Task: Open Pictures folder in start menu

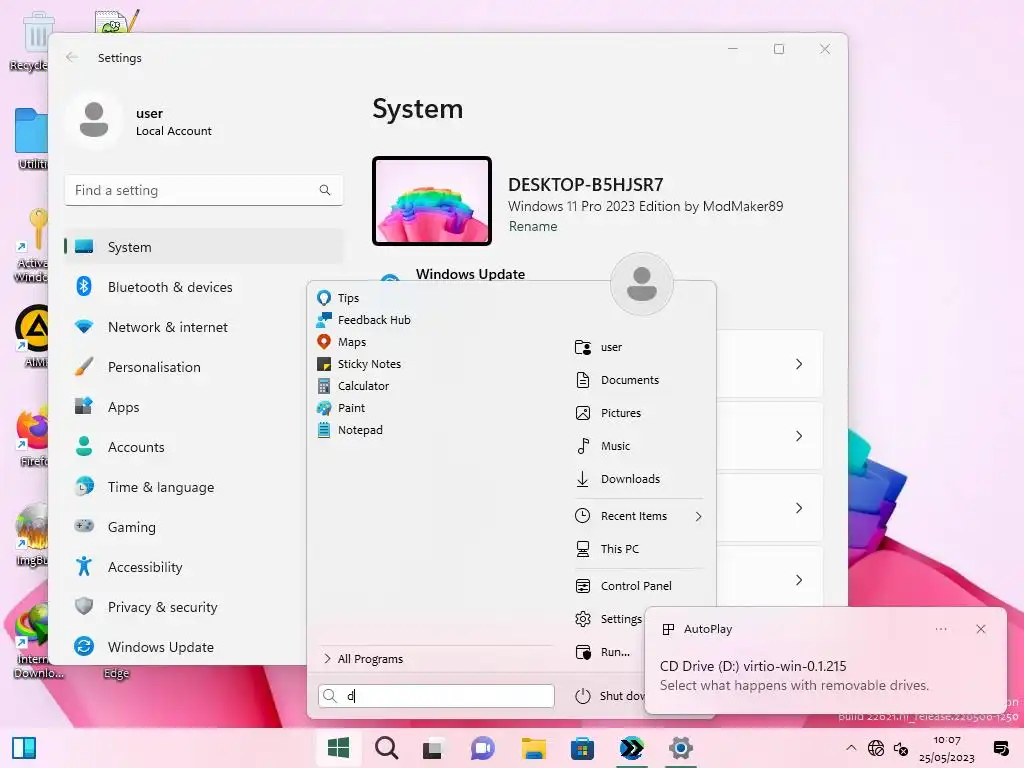Action: click(x=608, y=413)
